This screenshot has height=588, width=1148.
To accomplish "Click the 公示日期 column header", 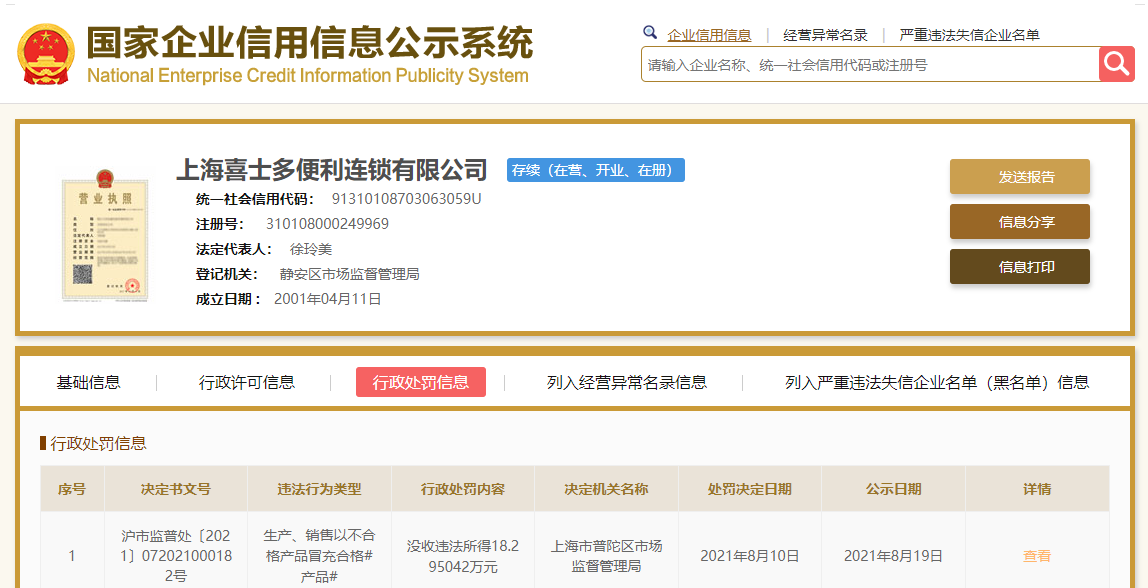I will click(893, 489).
